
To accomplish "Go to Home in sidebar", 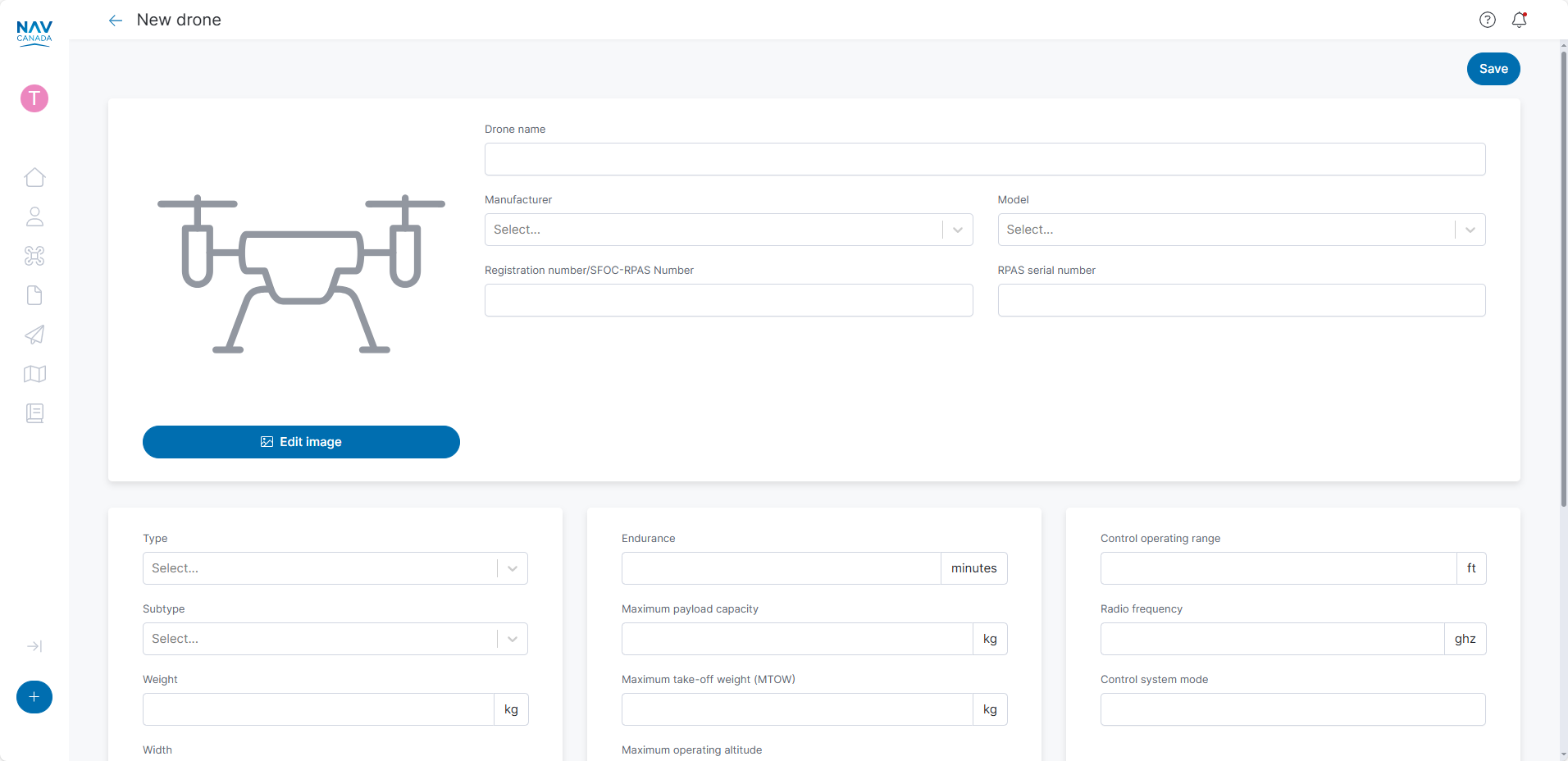I will pyautogui.click(x=34, y=177).
